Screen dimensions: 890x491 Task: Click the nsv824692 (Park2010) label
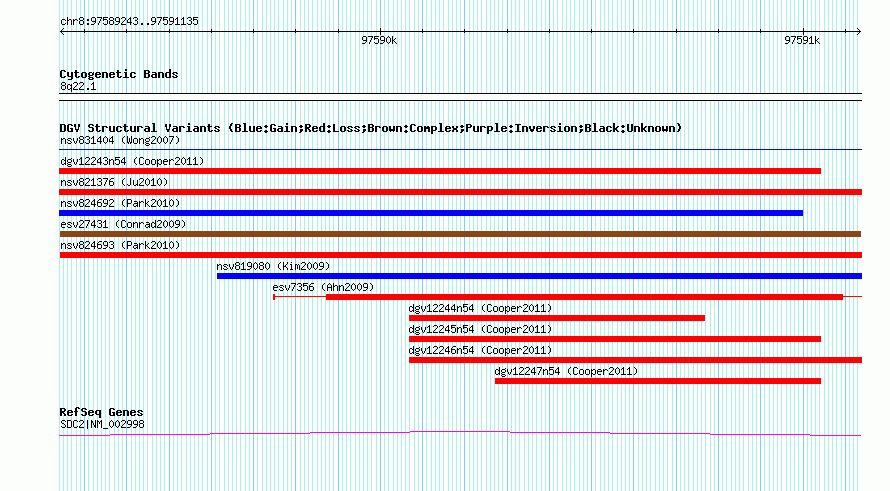[120, 203]
